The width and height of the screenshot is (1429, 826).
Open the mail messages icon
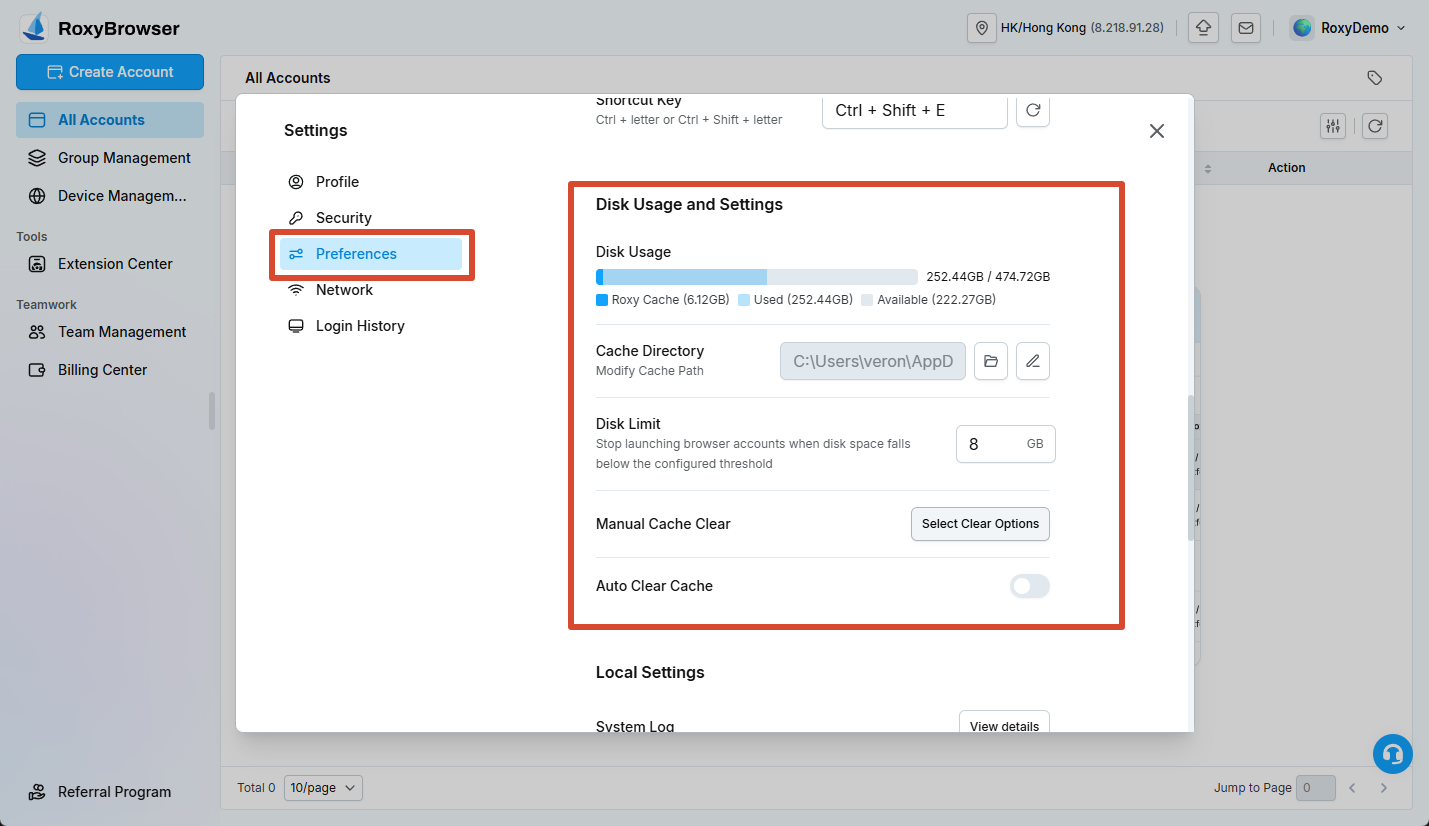[x=1246, y=28]
